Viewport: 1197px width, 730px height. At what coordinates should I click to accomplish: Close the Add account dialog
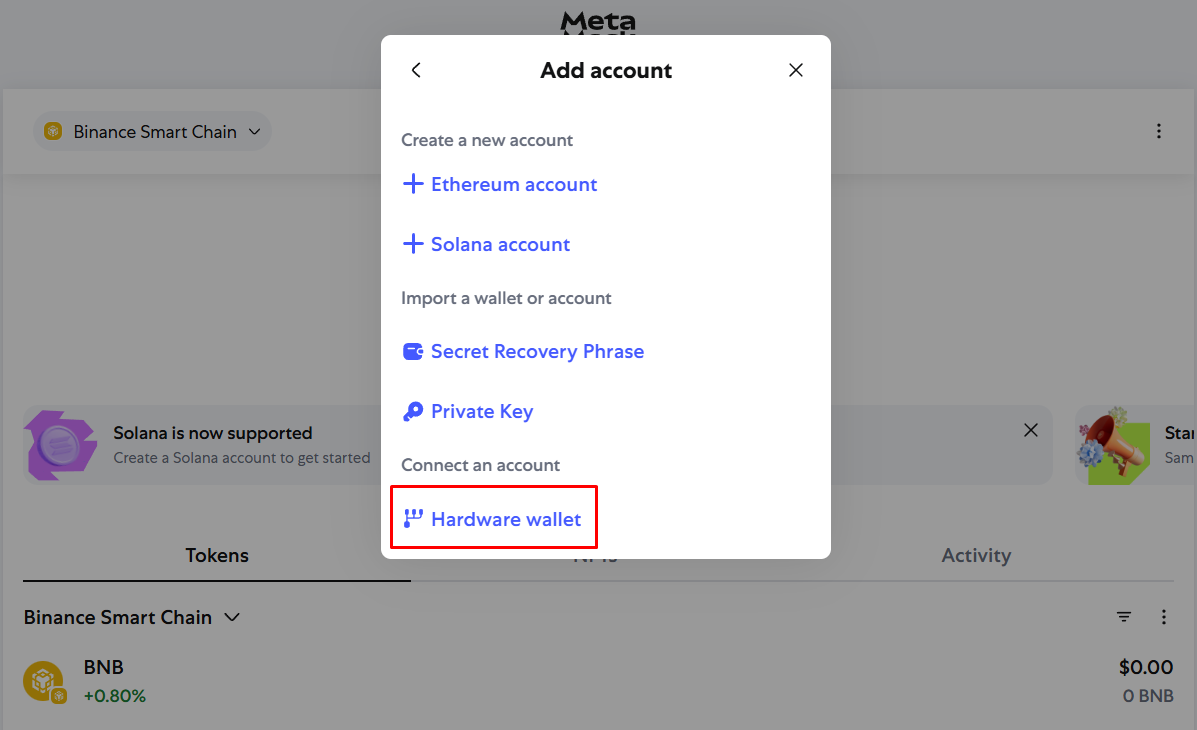tap(795, 70)
